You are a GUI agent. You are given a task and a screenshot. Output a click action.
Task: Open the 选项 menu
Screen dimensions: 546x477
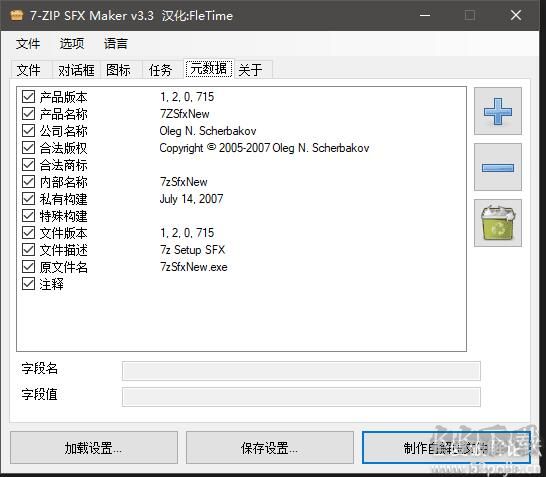(x=72, y=44)
